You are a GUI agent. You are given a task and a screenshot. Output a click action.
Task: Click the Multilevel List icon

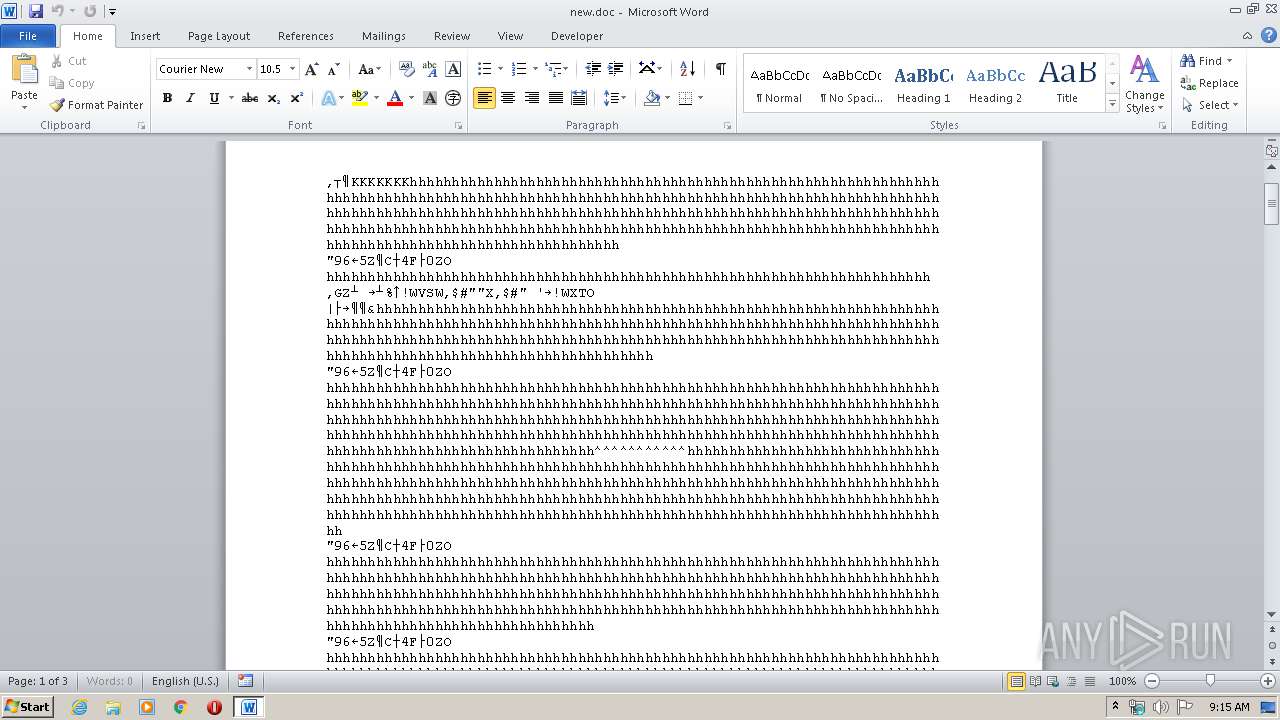pos(555,69)
